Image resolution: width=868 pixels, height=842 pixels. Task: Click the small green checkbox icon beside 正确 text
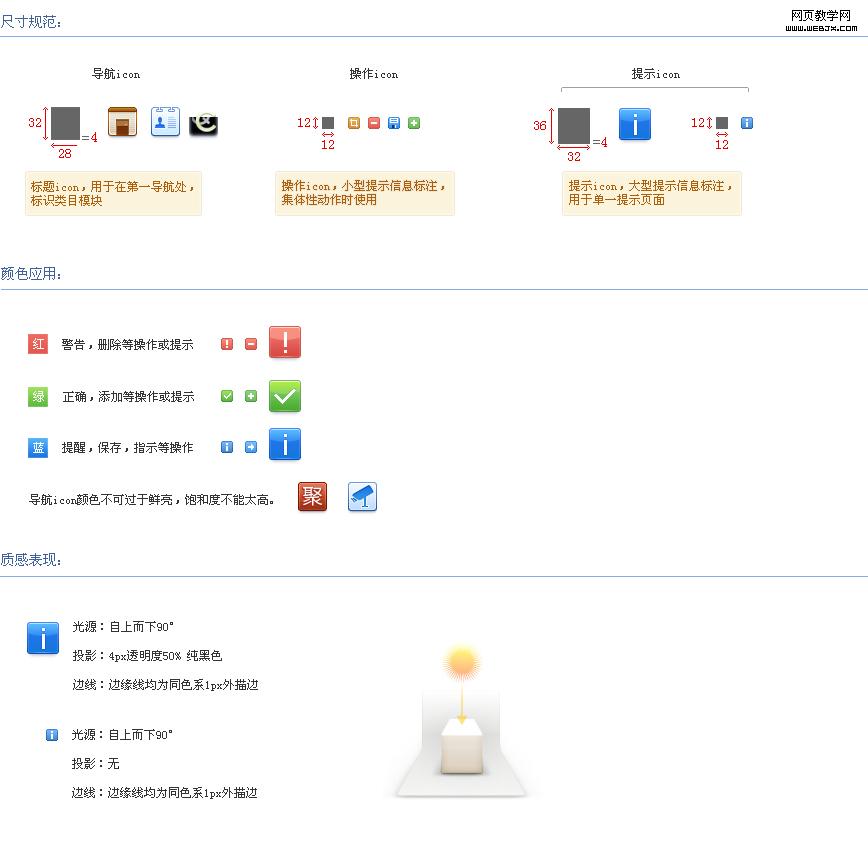click(227, 396)
